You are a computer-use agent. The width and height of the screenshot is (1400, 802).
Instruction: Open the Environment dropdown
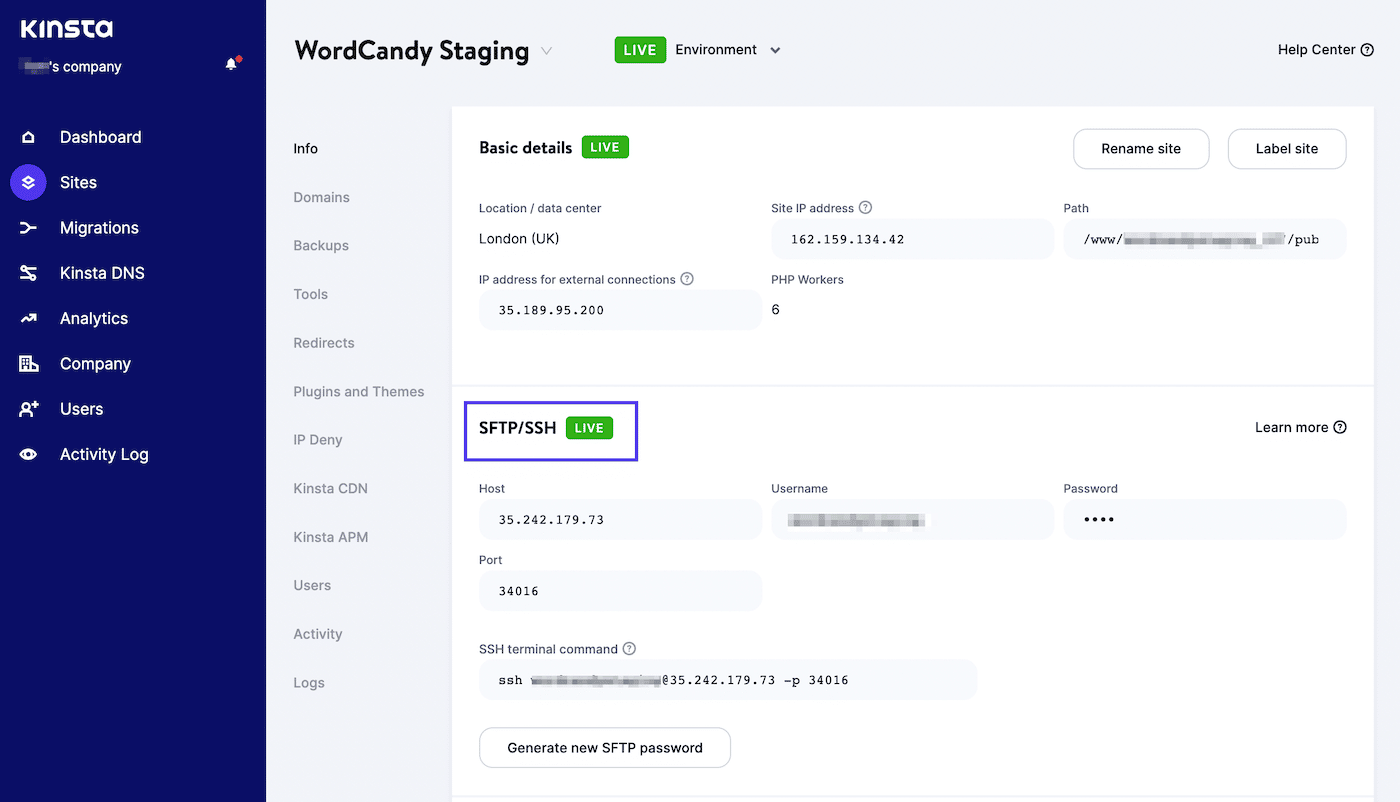click(x=776, y=49)
